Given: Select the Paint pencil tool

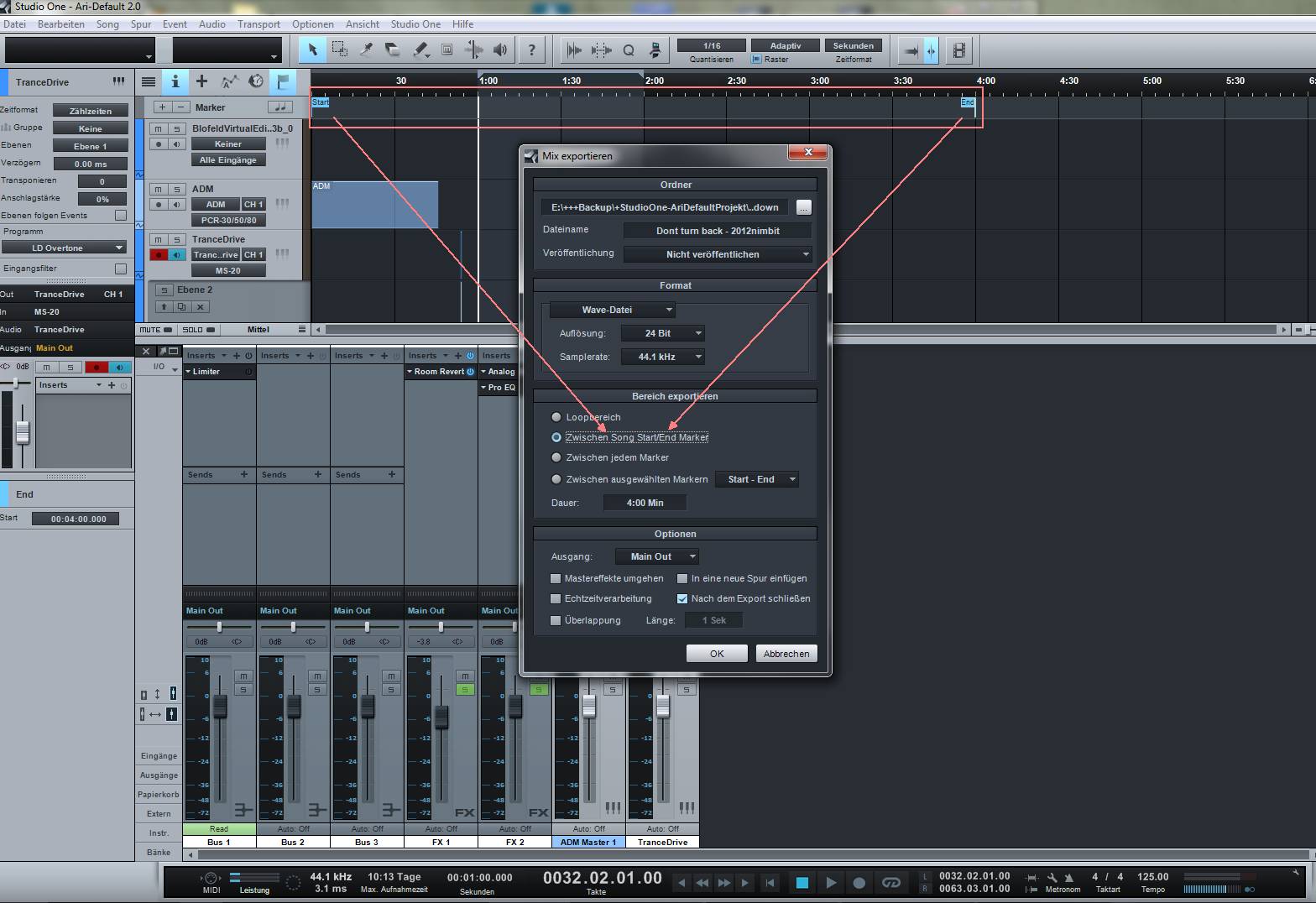Looking at the screenshot, I should (420, 50).
